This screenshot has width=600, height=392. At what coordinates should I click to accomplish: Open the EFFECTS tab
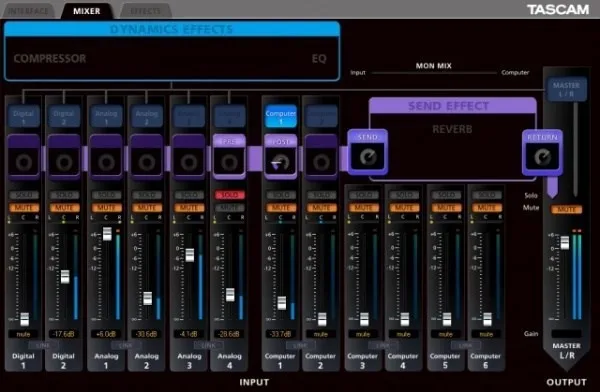(x=145, y=11)
